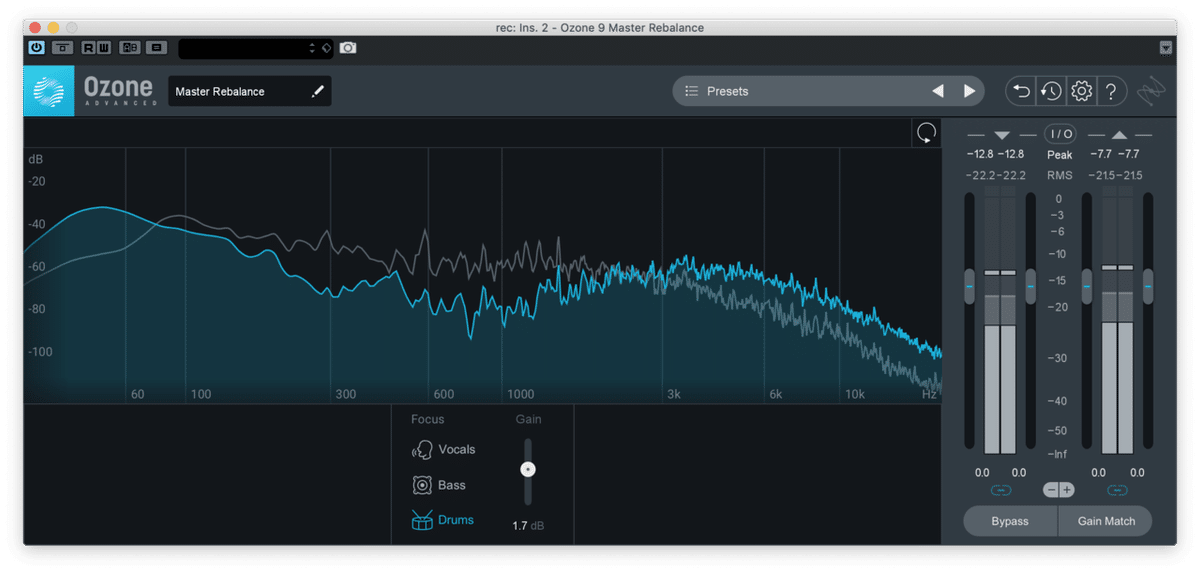Click the output peak value -7.7 on left
The width and height of the screenshot is (1200, 573).
(1101, 154)
